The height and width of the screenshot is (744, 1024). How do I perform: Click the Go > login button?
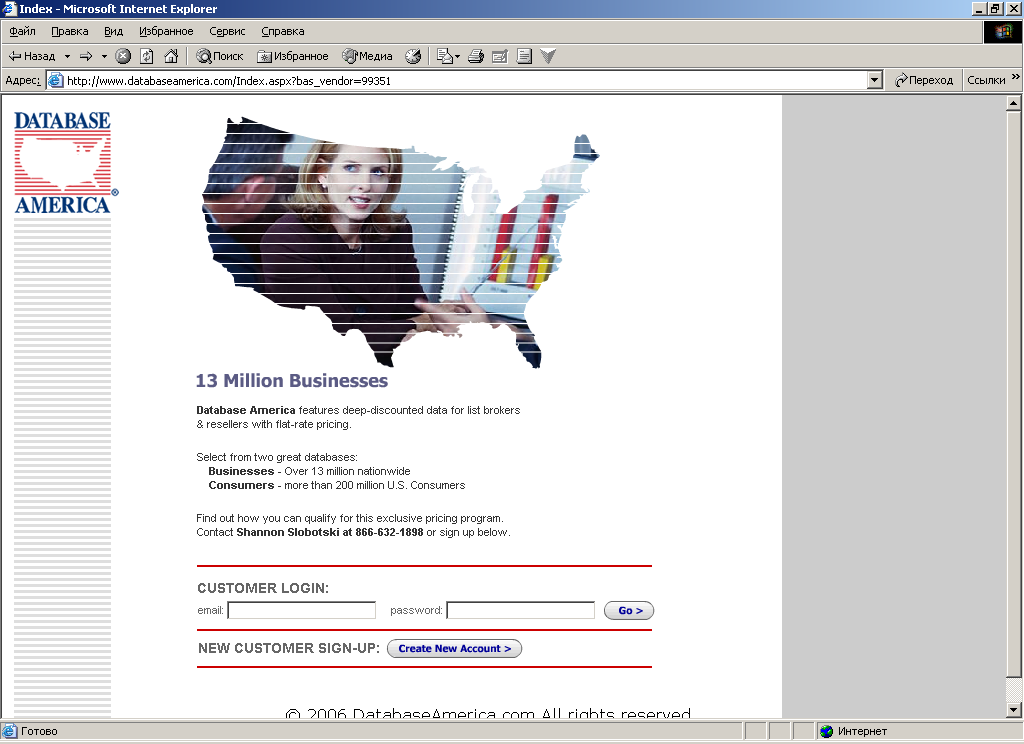tap(629, 610)
